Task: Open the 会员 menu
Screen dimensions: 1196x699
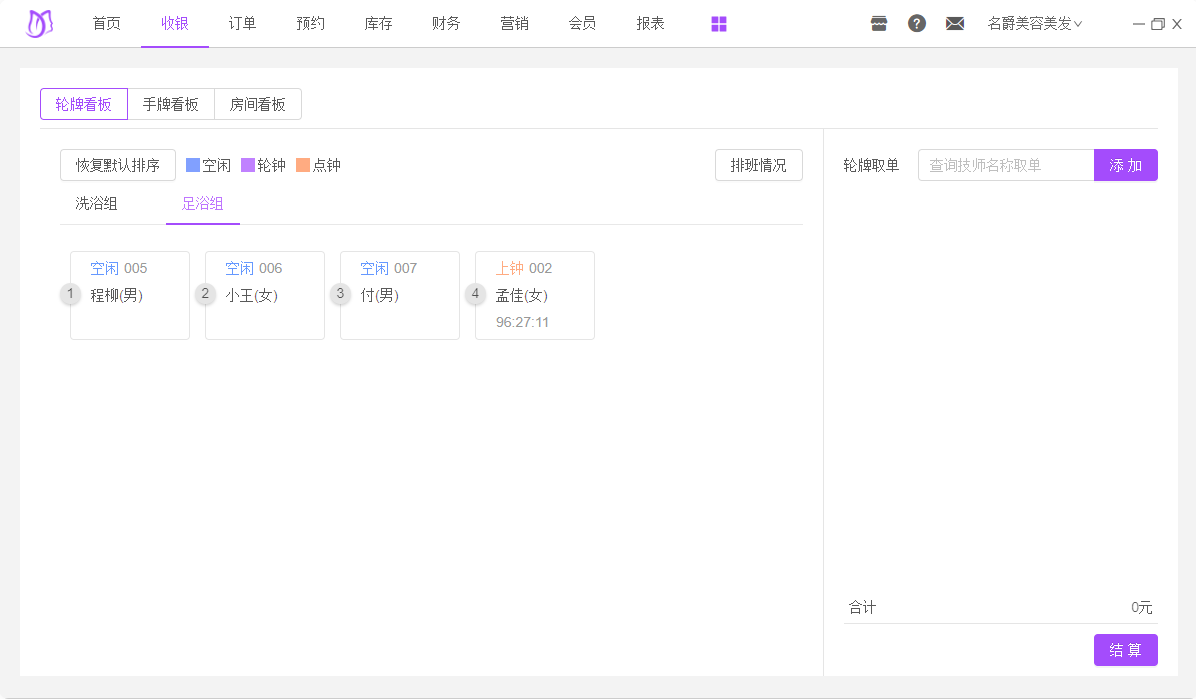Action: [582, 24]
